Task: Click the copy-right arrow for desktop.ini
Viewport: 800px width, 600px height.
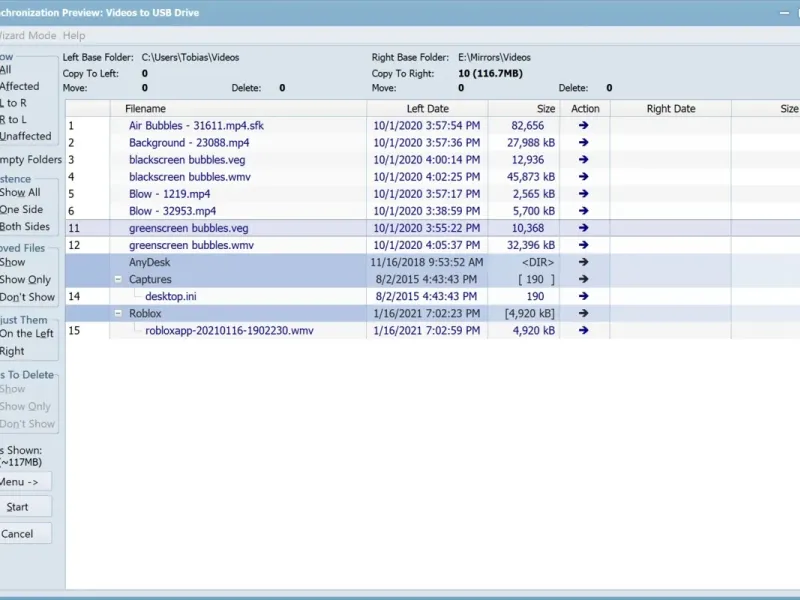Action: click(584, 296)
